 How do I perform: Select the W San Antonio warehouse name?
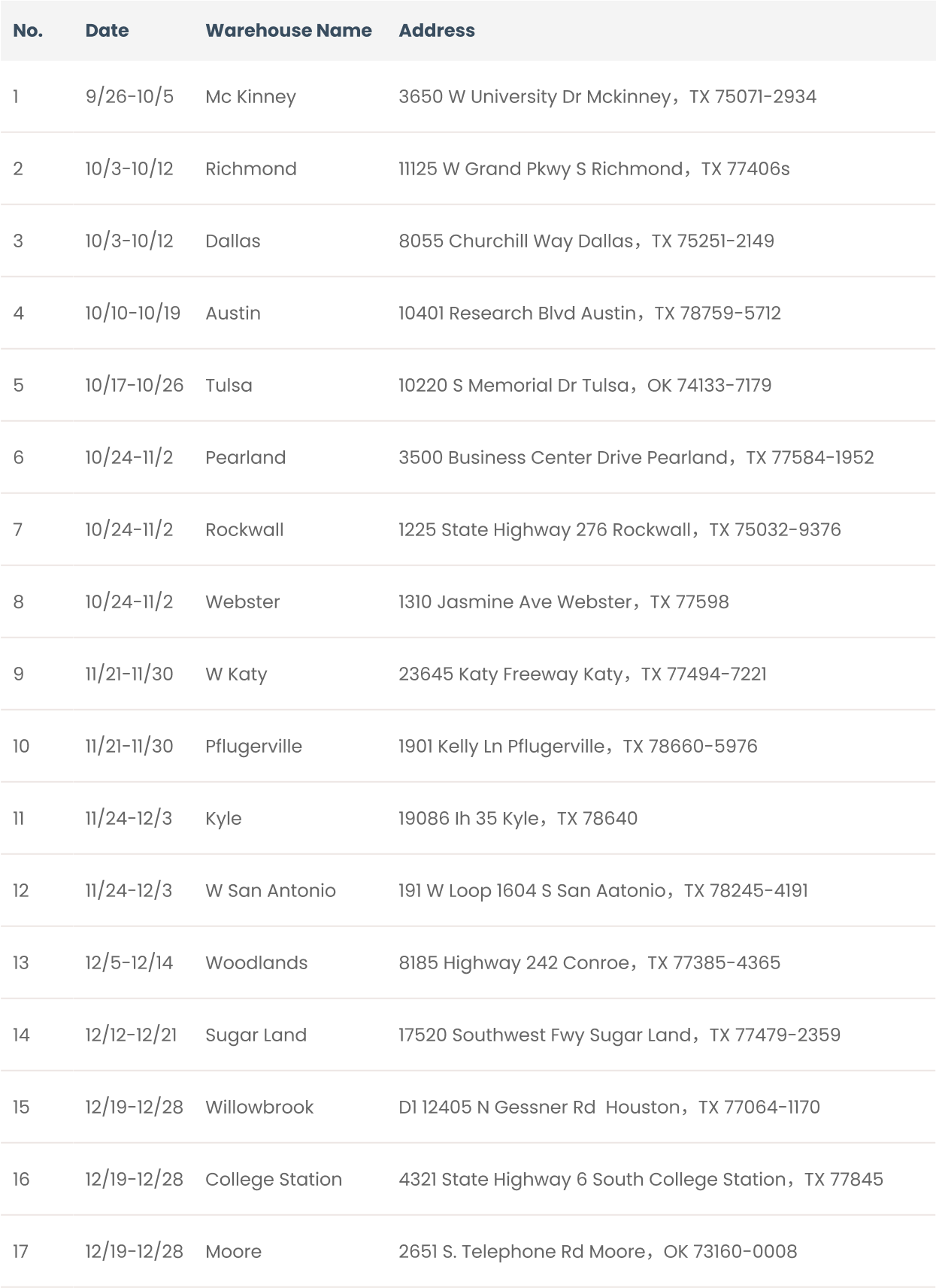271,891
